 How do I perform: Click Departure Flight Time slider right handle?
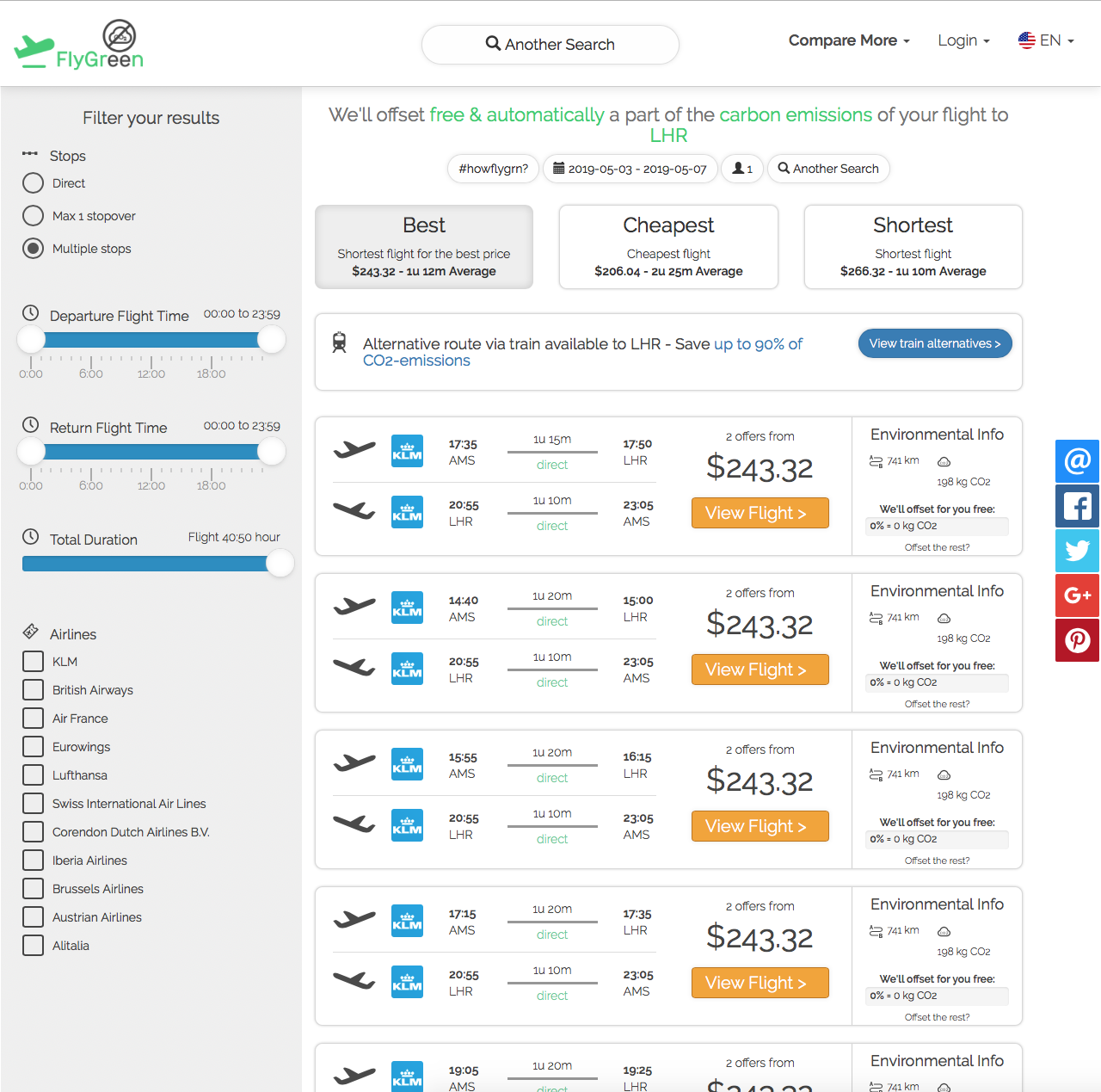point(272,340)
